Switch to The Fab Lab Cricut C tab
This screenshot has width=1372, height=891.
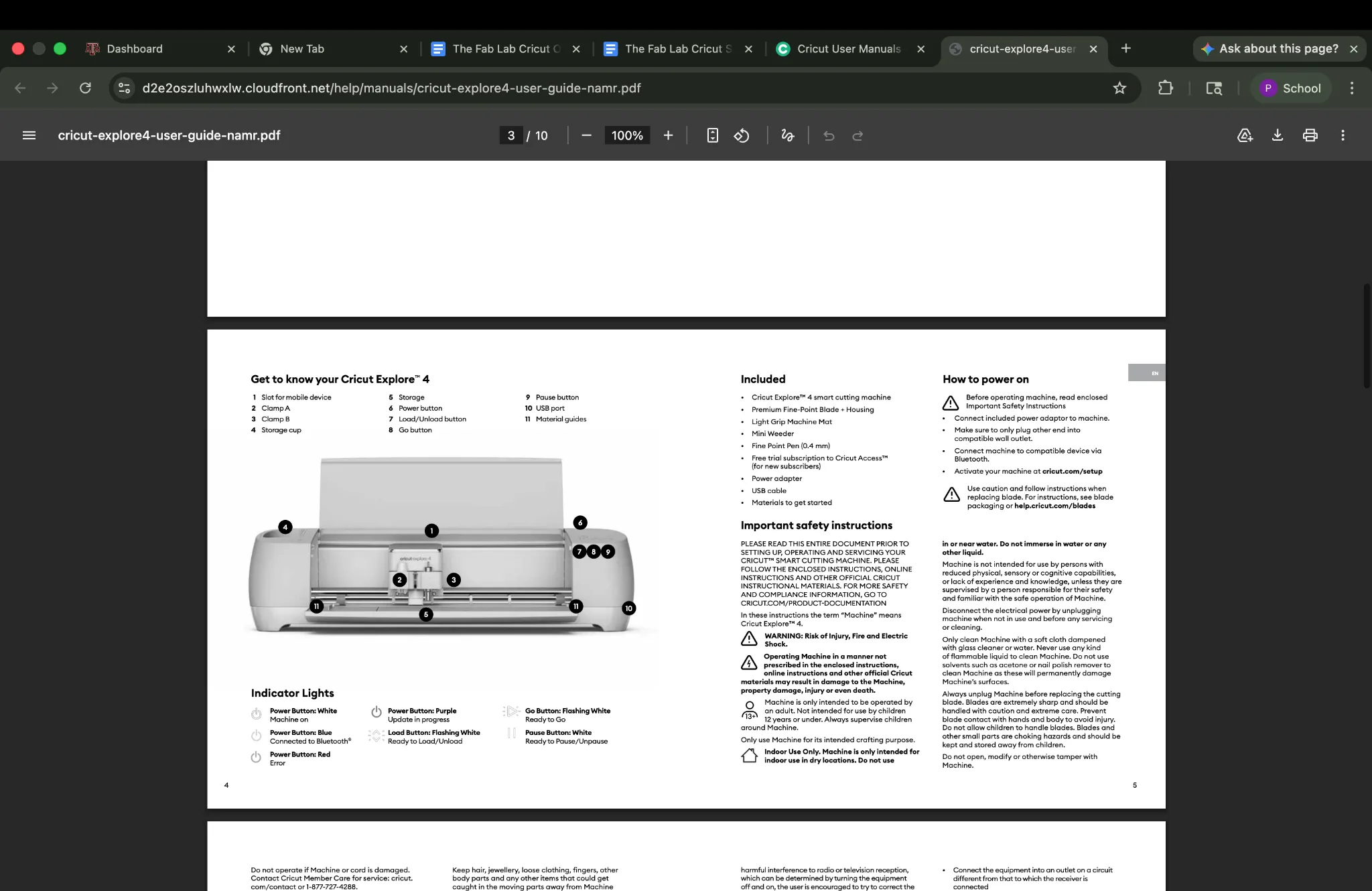coord(506,49)
